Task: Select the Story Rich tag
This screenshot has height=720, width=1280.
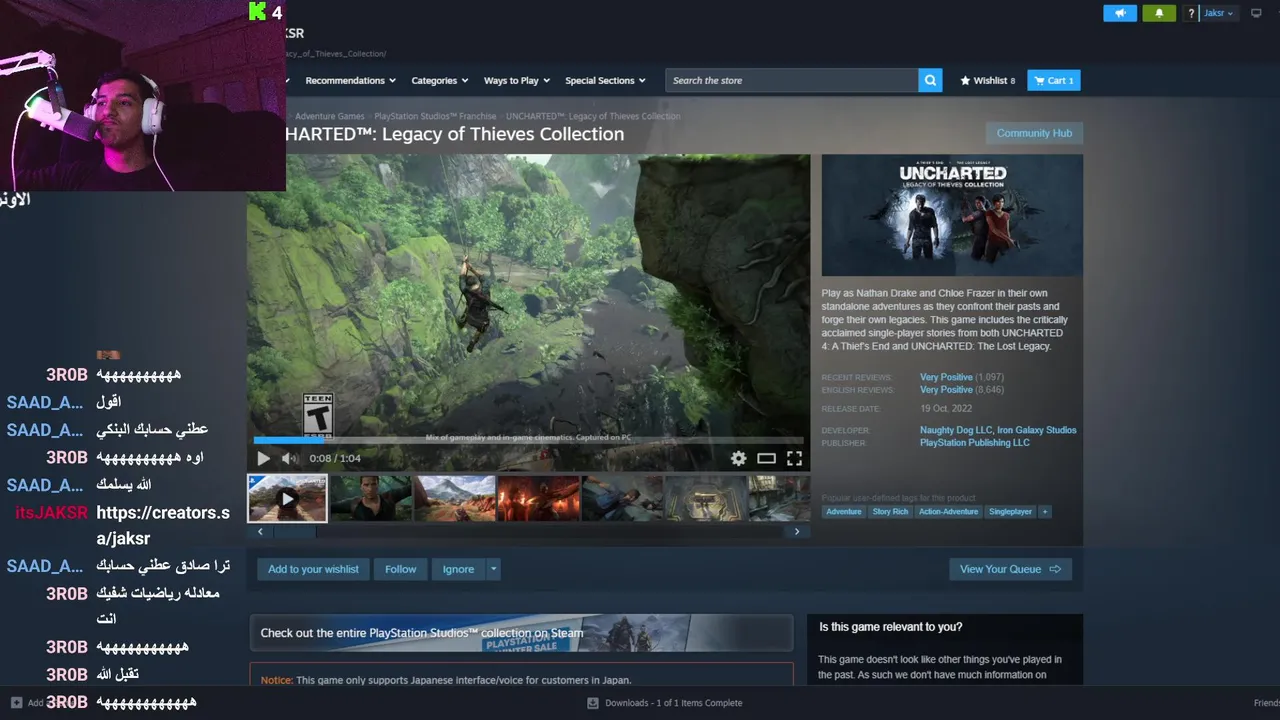Action: point(890,511)
